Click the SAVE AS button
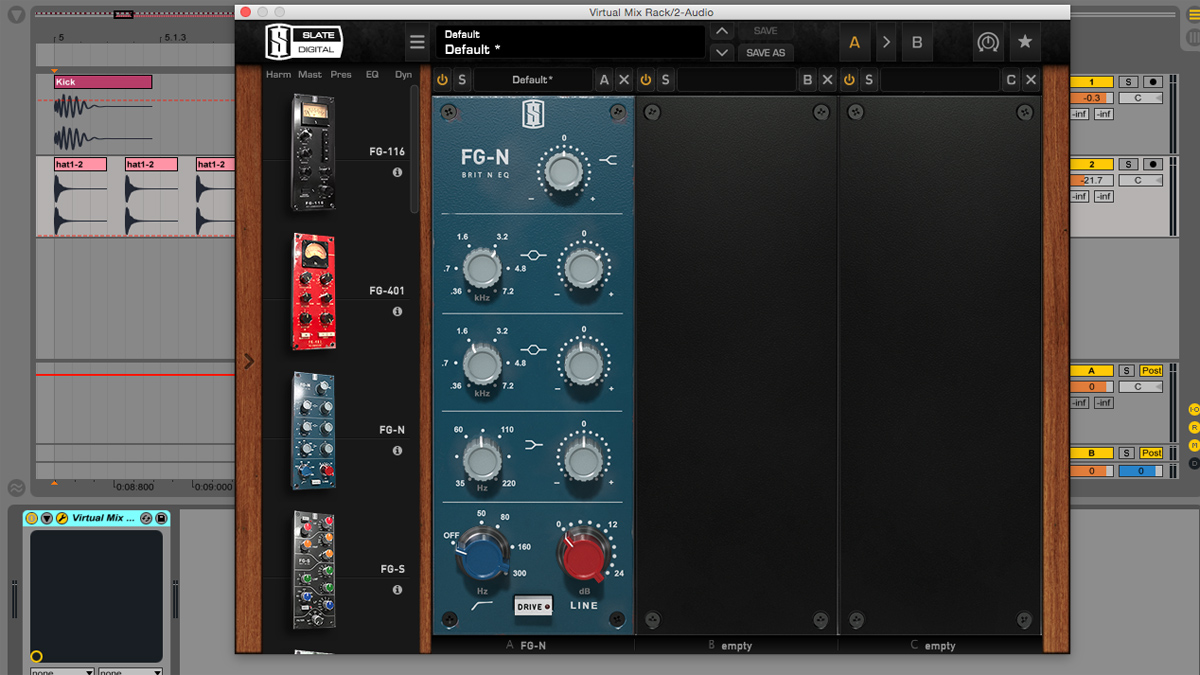The image size is (1200, 675). point(765,52)
